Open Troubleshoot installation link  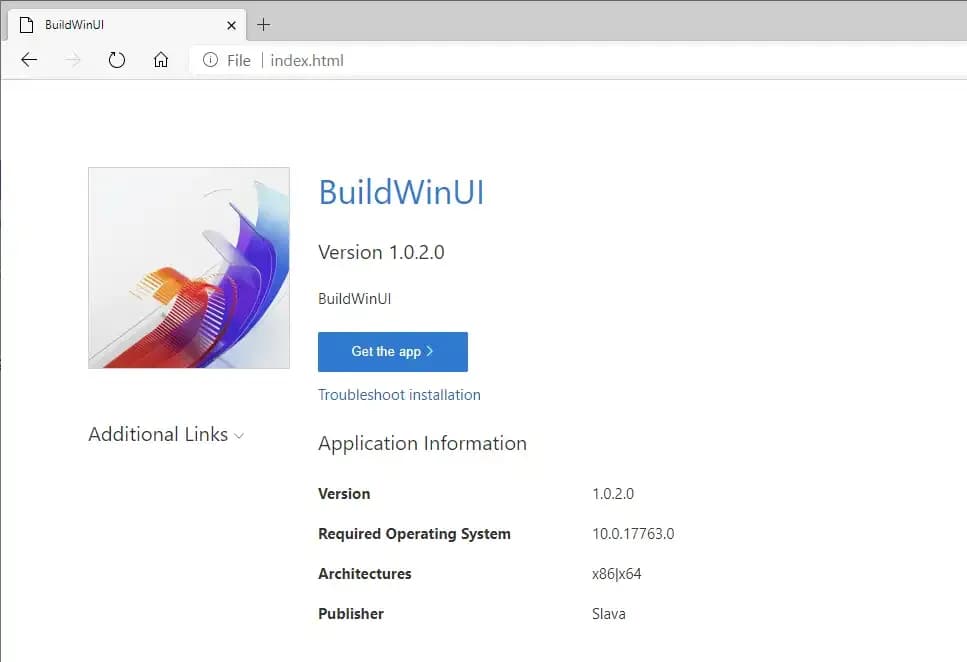(x=399, y=395)
